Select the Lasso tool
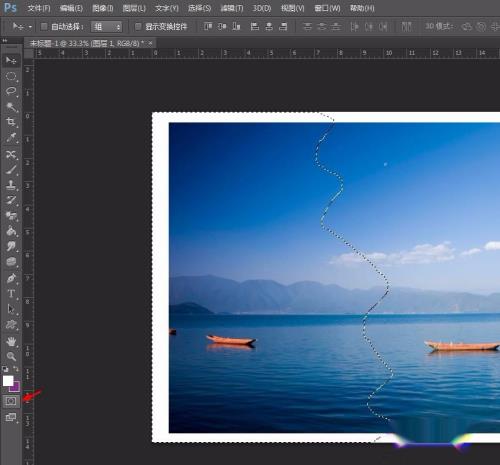500x465 pixels. (11, 91)
